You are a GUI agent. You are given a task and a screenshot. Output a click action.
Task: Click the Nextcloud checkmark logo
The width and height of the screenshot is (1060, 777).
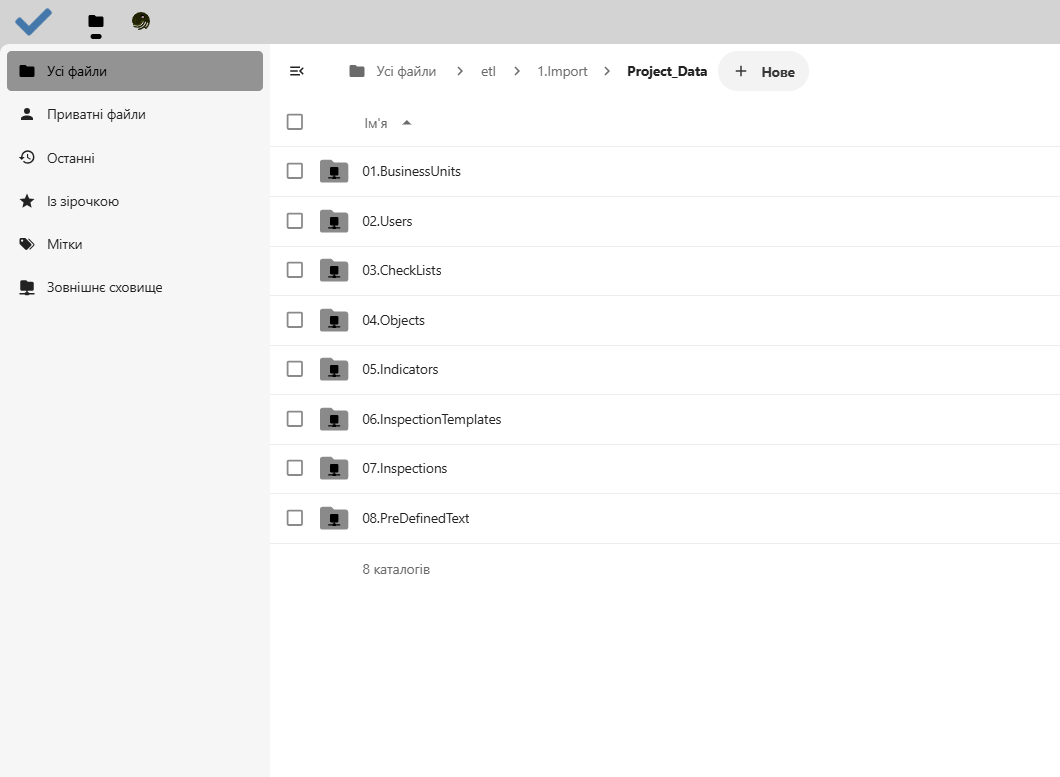pyautogui.click(x=33, y=21)
